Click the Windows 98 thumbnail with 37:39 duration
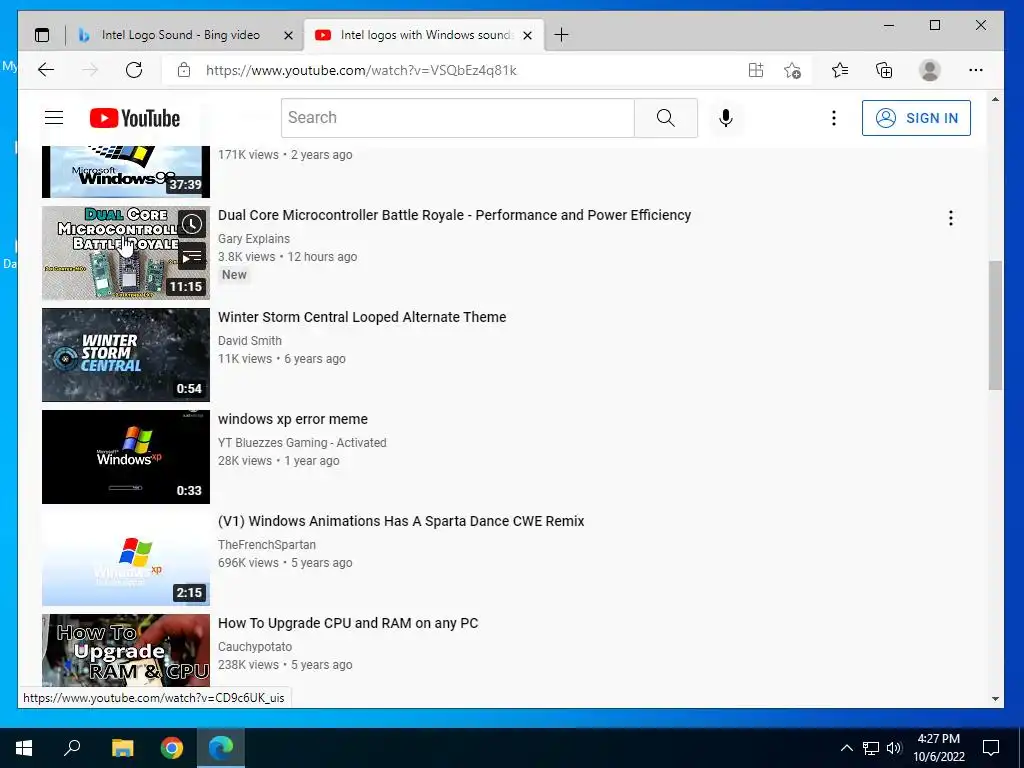This screenshot has width=1024, height=768. coord(126,172)
